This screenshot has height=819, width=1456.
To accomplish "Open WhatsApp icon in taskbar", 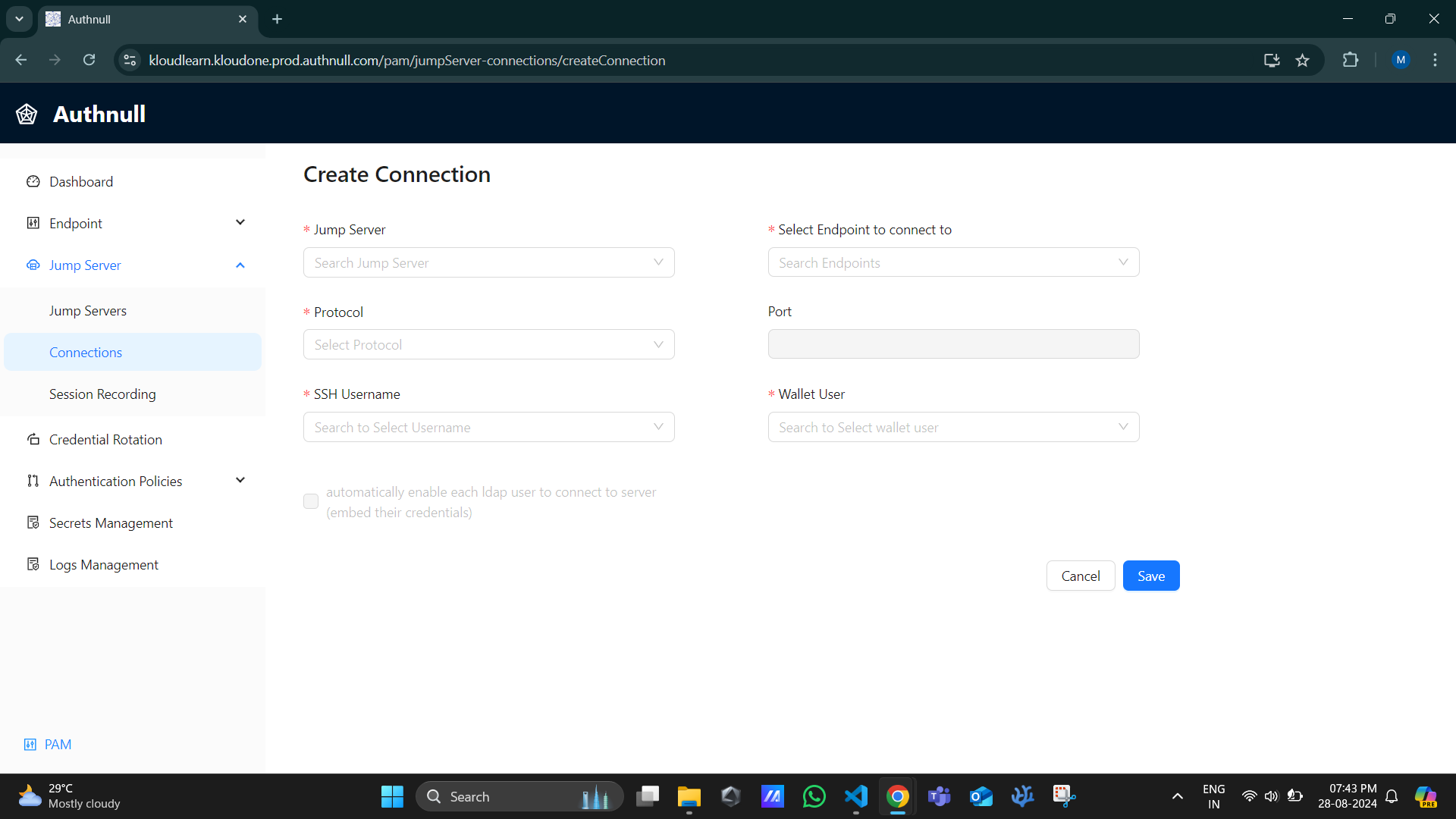I will coord(814,796).
